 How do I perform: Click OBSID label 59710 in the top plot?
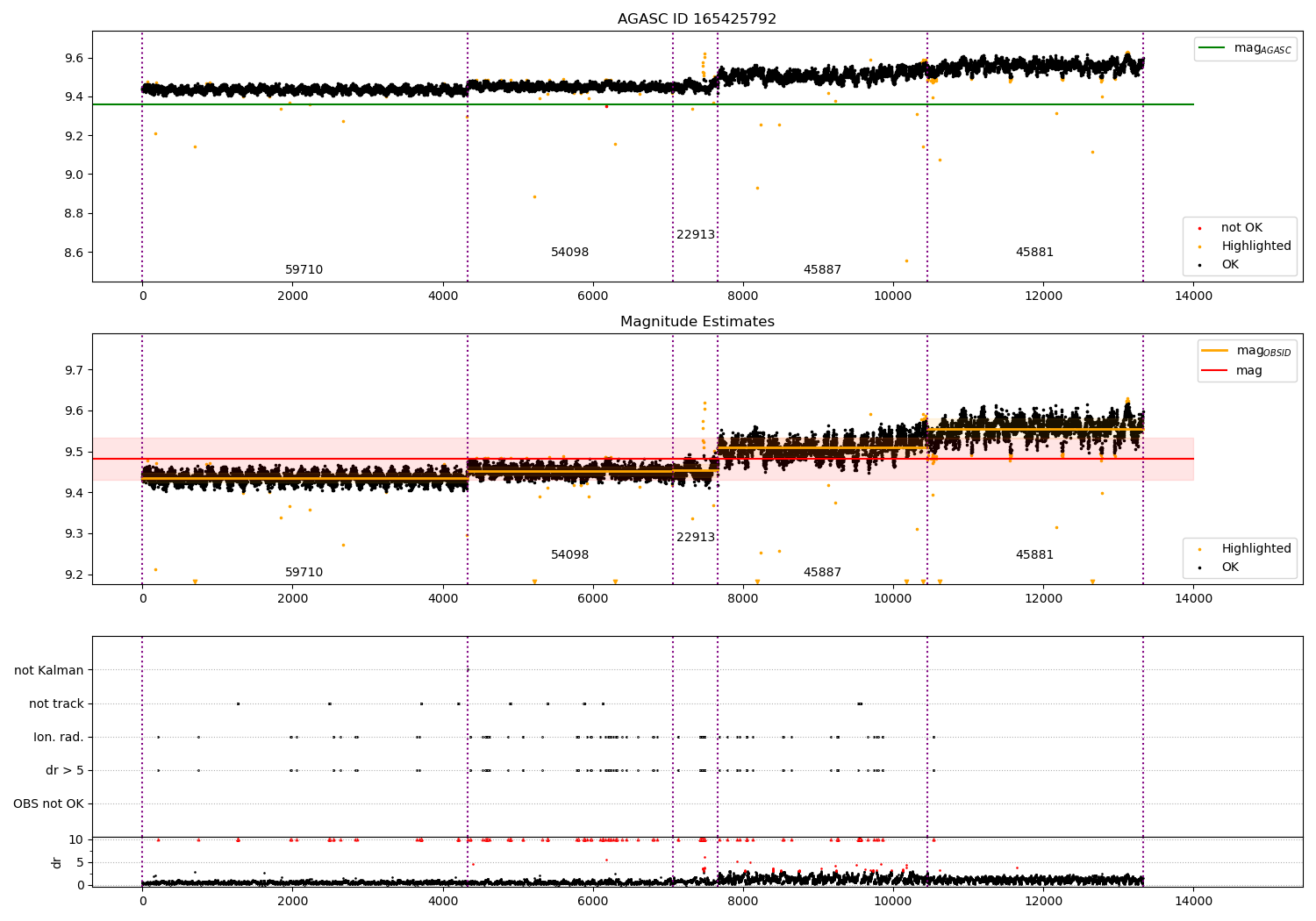[x=304, y=269]
